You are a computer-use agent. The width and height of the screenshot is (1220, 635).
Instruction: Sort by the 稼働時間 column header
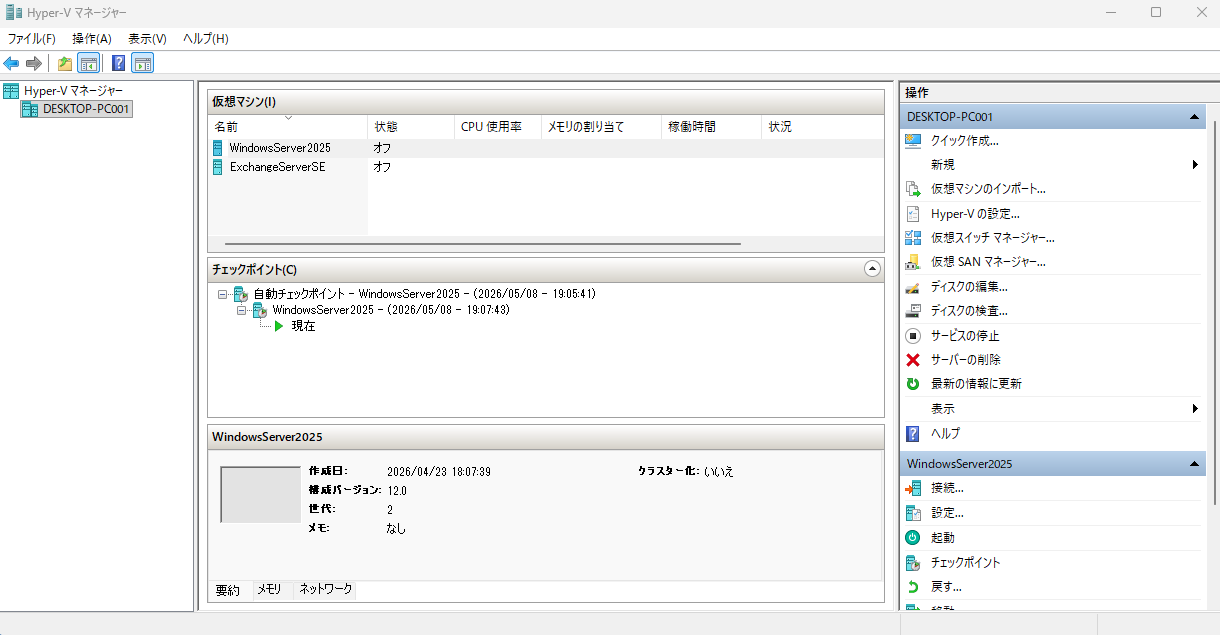[711, 127]
